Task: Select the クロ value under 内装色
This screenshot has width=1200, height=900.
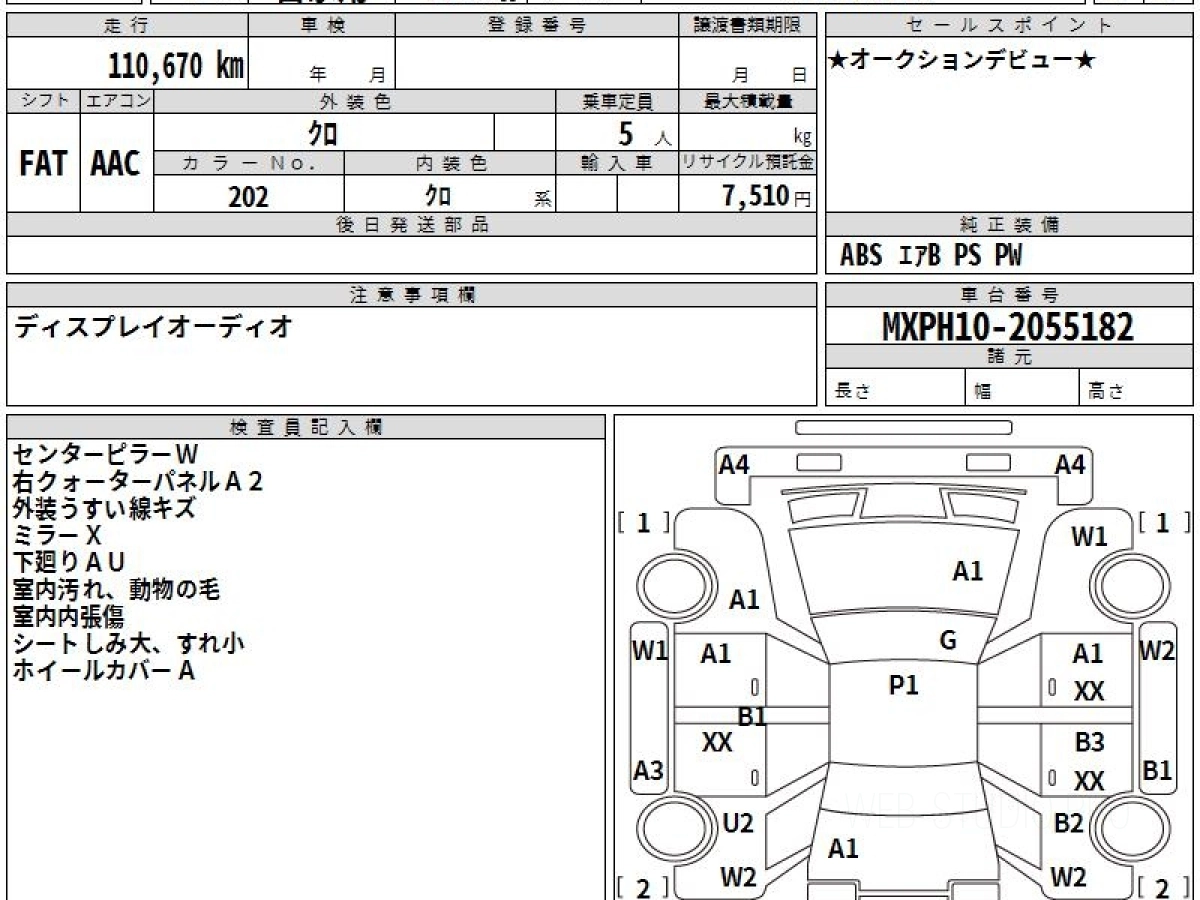Action: (438, 195)
